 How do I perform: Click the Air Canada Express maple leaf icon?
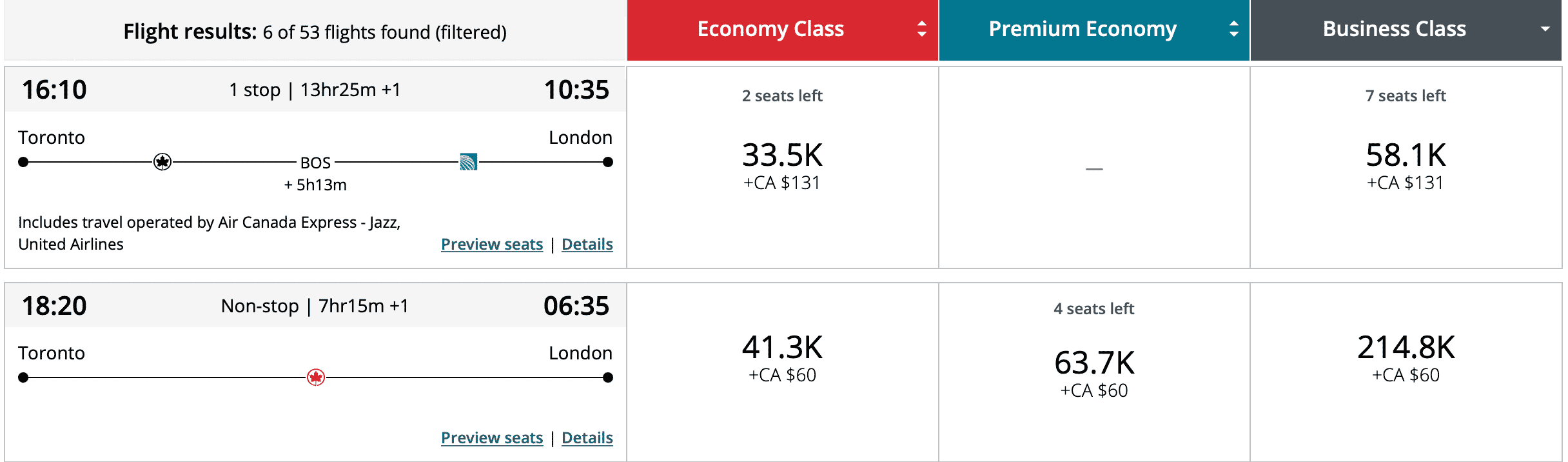tap(162, 162)
